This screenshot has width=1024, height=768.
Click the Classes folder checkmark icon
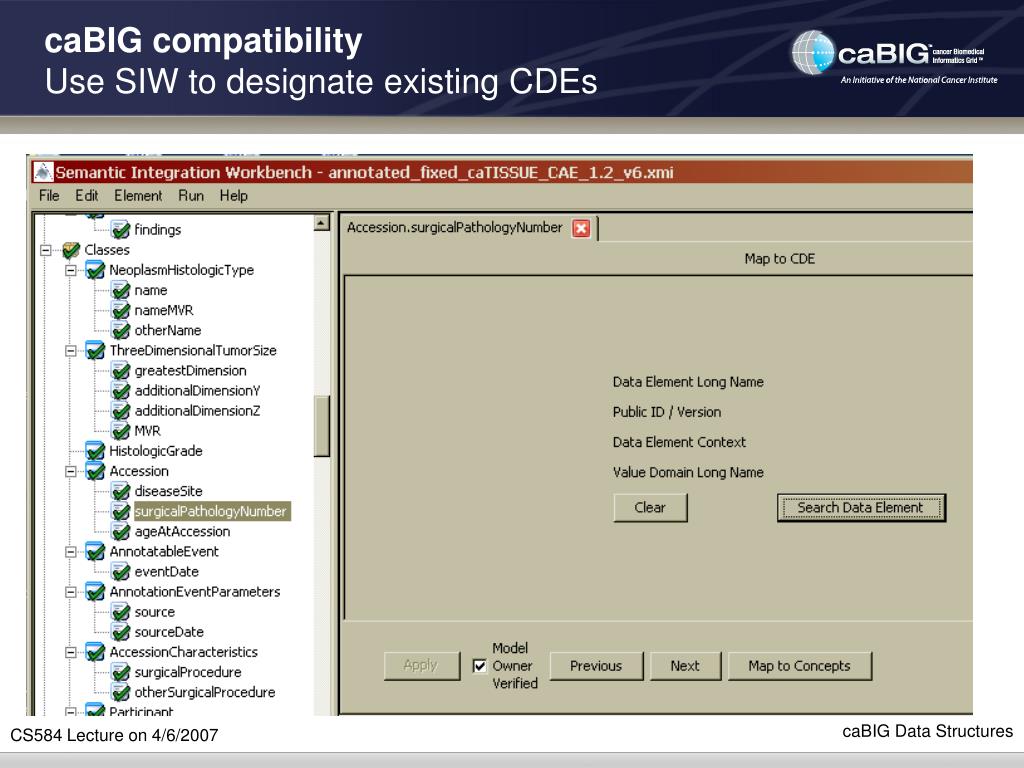pos(71,250)
